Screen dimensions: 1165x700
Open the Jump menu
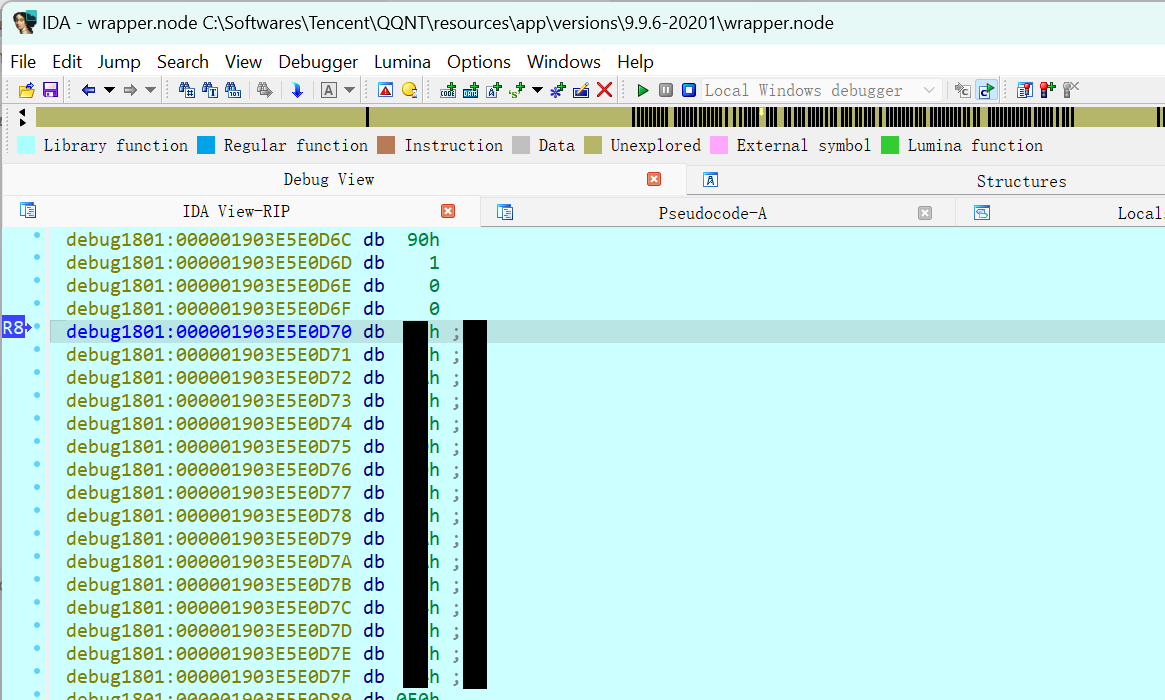(119, 62)
